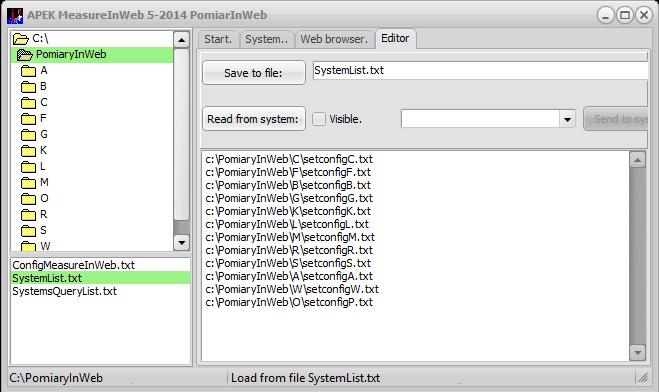Click the Save to file button
The height and width of the screenshot is (392, 659).
pyautogui.click(x=253, y=73)
